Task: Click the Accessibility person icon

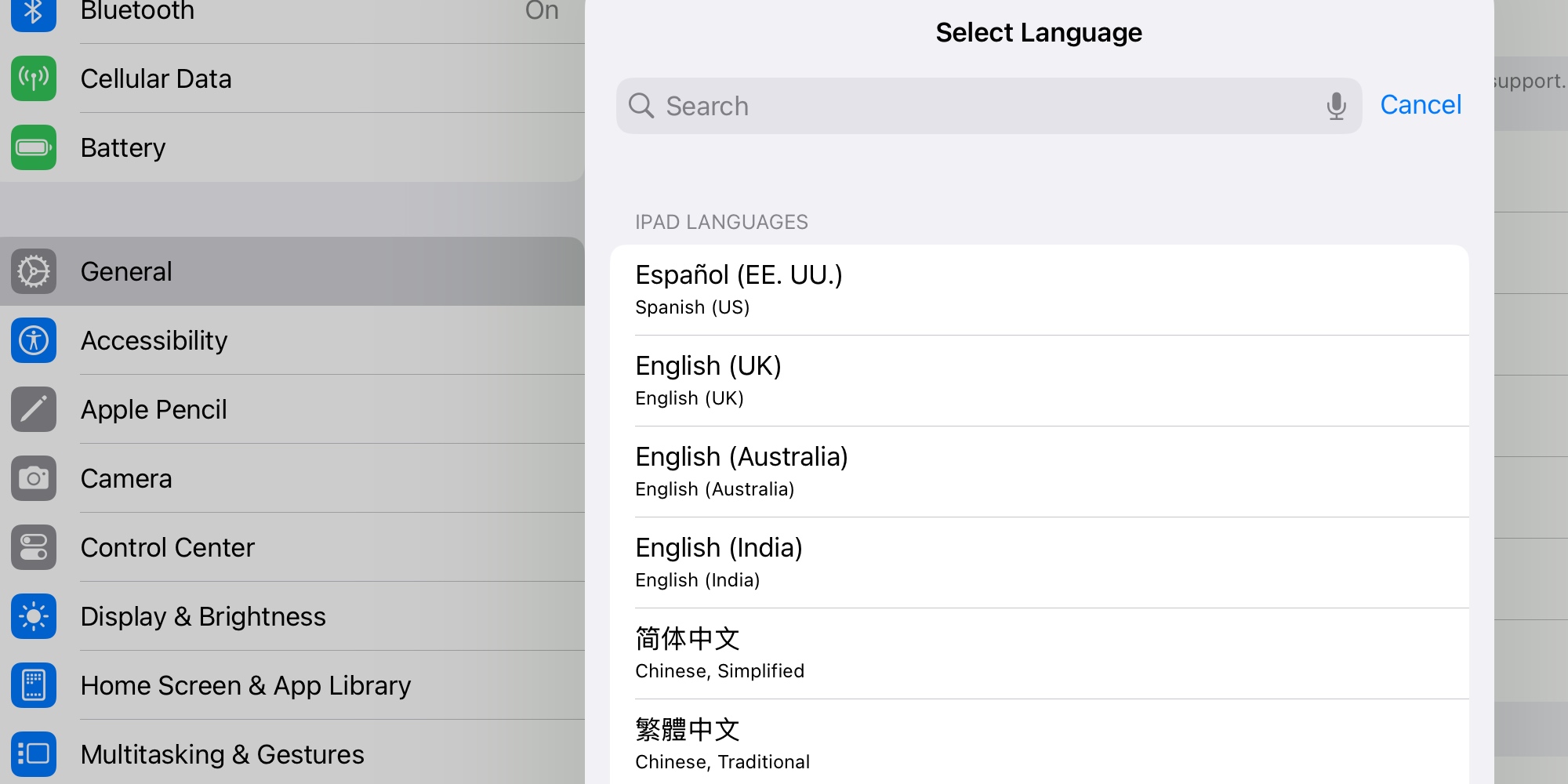Action: pyautogui.click(x=33, y=340)
